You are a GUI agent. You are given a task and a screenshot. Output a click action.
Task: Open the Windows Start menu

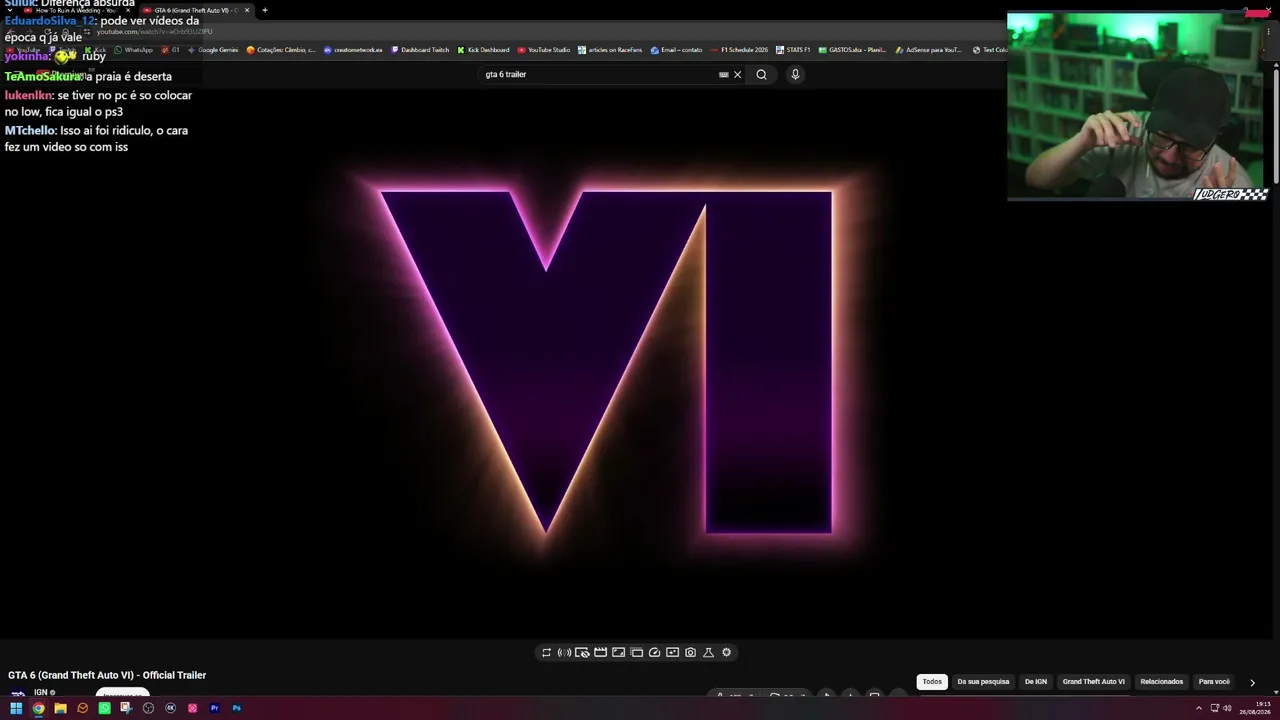16,708
